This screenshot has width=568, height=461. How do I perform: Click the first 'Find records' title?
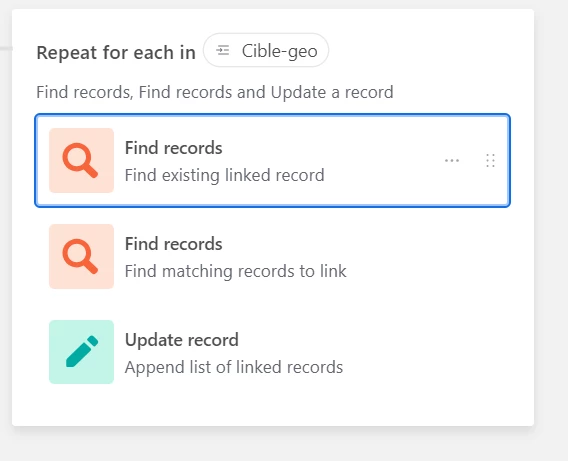tap(174, 148)
